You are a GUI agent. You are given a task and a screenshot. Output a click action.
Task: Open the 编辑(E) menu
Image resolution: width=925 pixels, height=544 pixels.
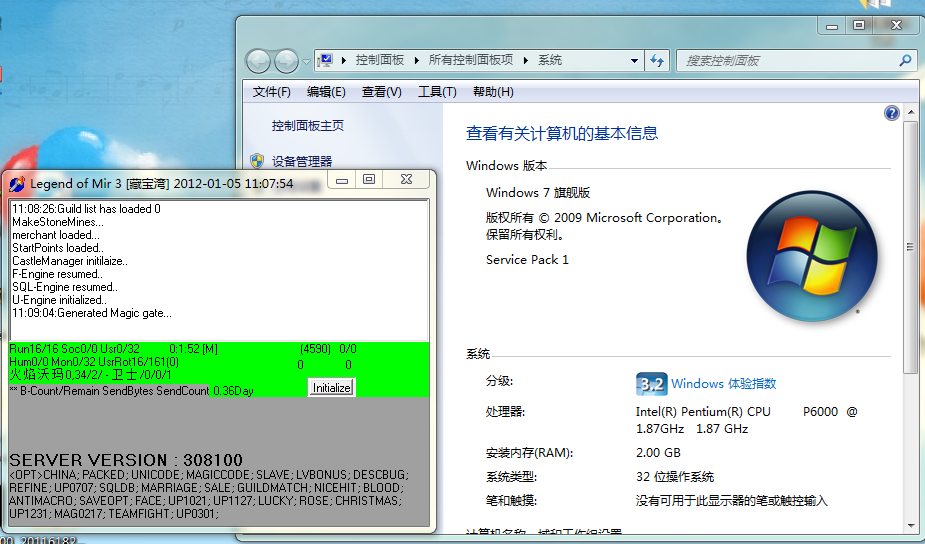(326, 92)
